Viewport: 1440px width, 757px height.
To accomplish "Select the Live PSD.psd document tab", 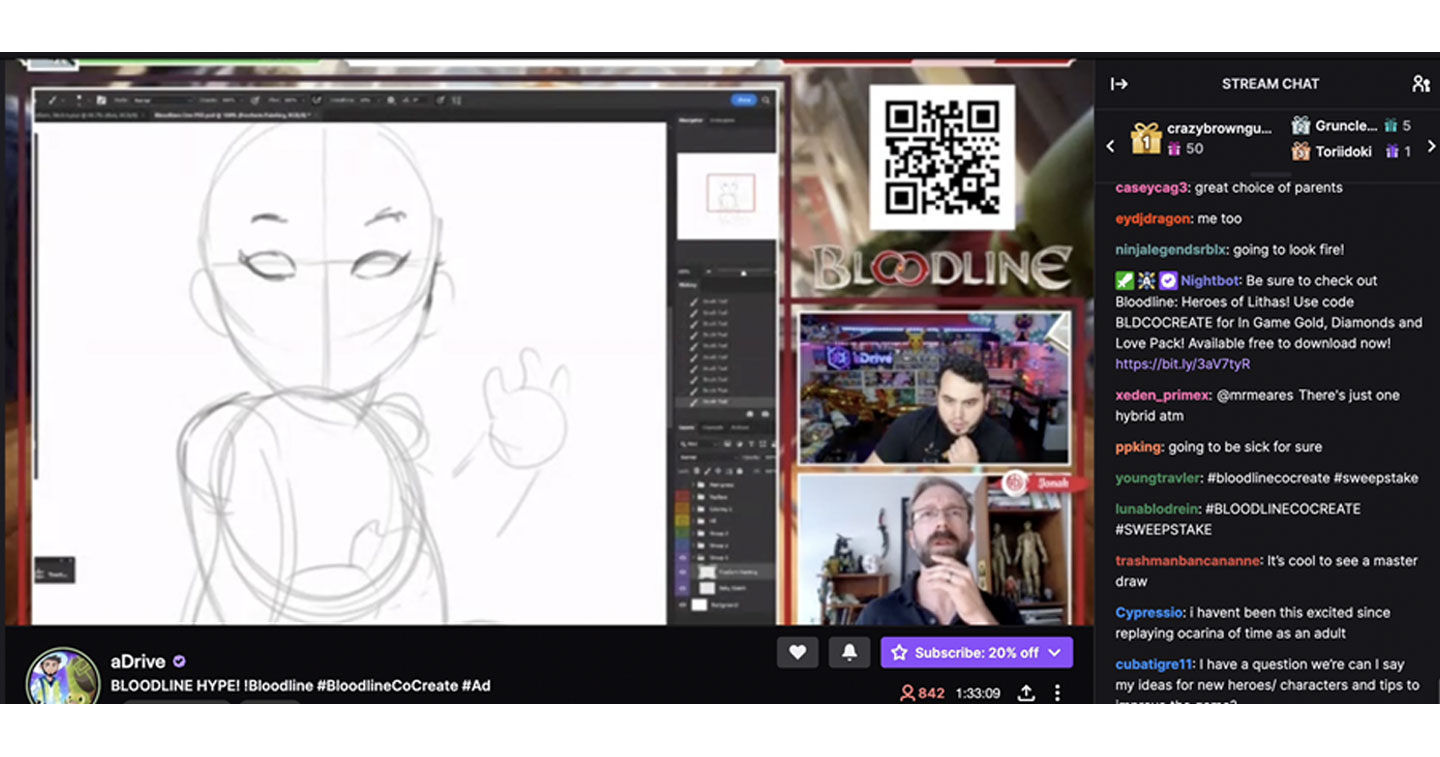I will 233,114.
